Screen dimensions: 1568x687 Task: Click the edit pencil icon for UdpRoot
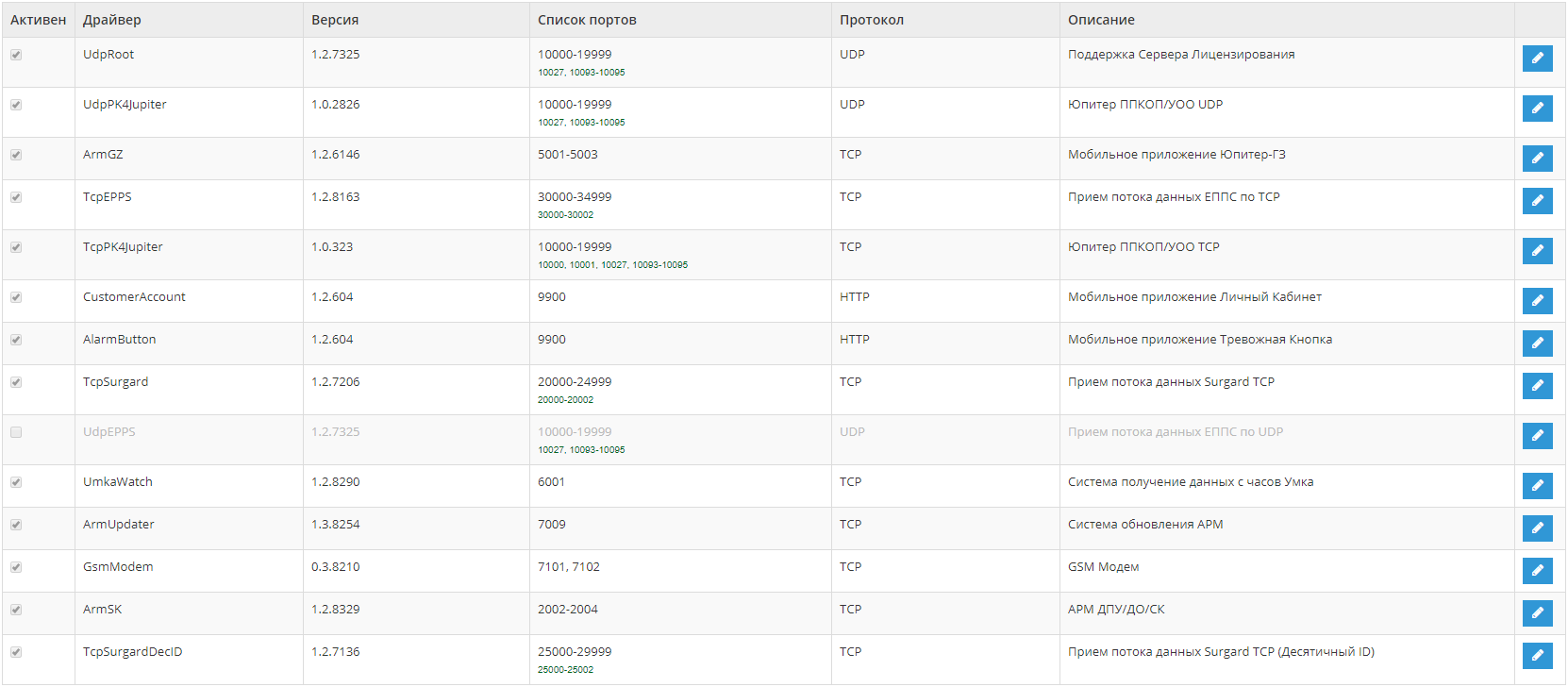point(1537,59)
